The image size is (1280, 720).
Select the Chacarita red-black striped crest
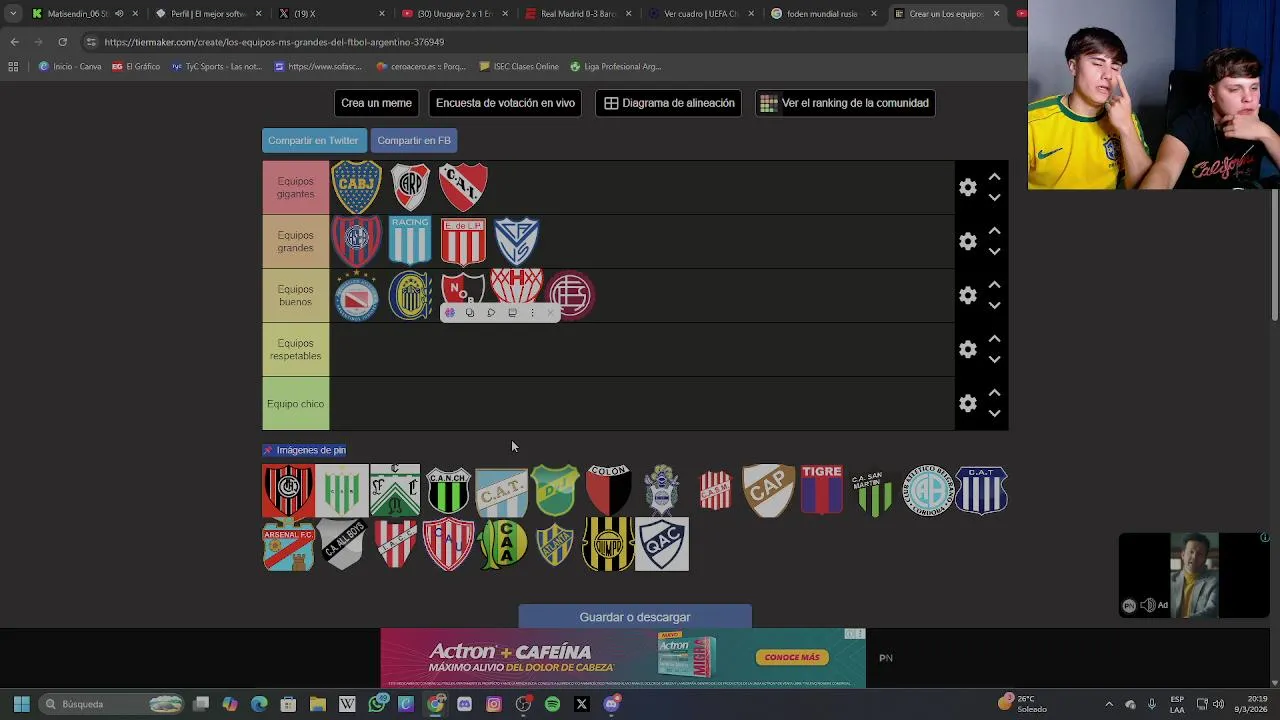click(x=288, y=490)
